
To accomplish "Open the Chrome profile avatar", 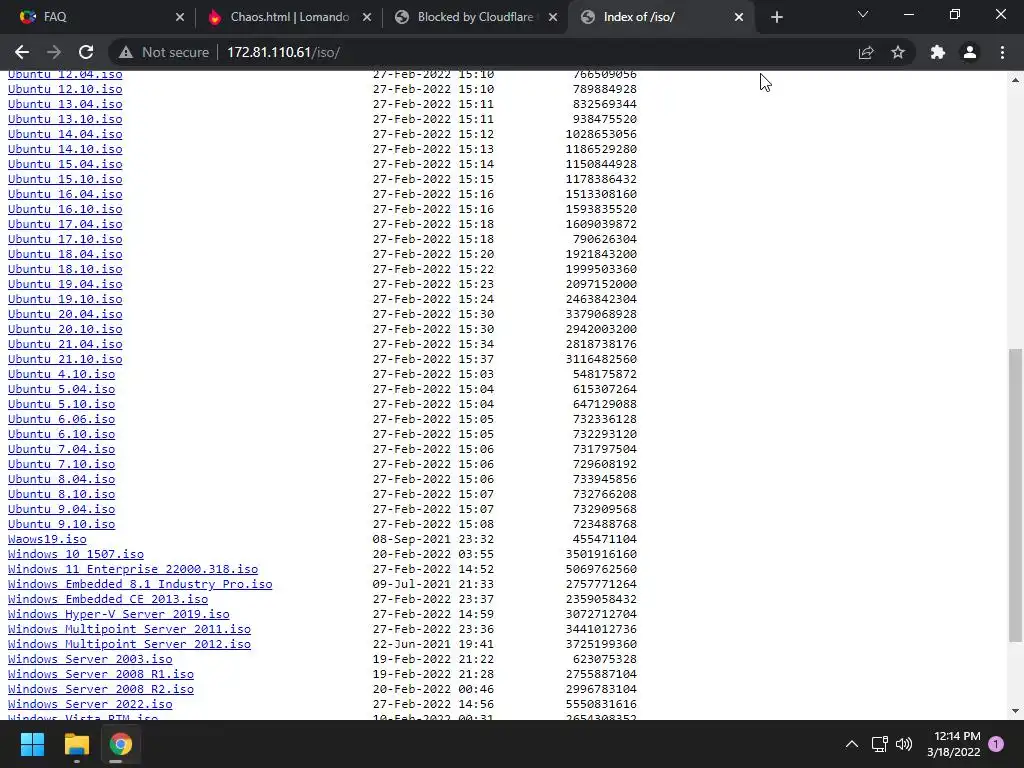I will coord(970,52).
